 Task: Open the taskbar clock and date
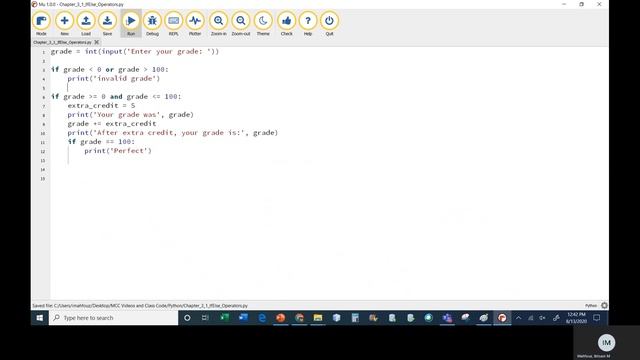pyautogui.click(x=576, y=318)
